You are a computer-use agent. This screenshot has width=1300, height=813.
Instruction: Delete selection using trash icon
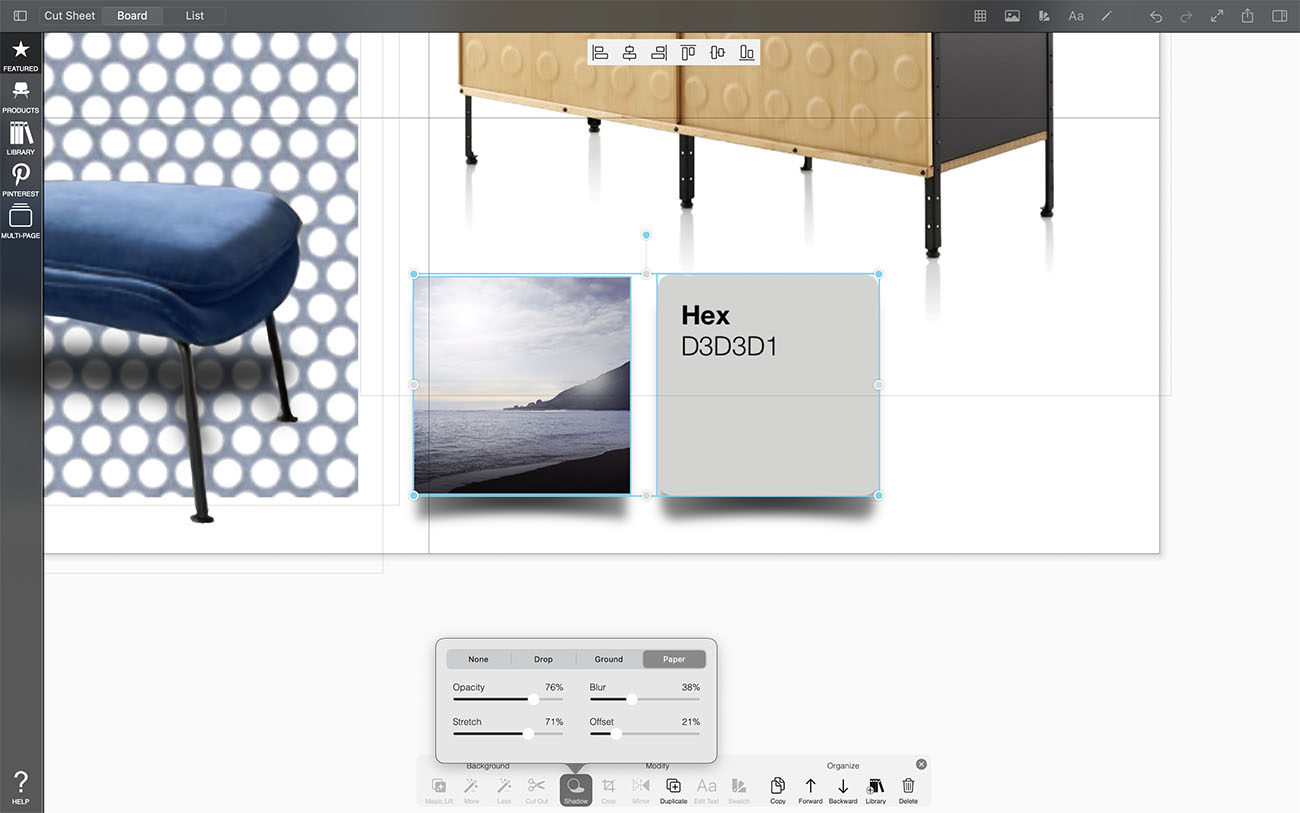(908, 788)
